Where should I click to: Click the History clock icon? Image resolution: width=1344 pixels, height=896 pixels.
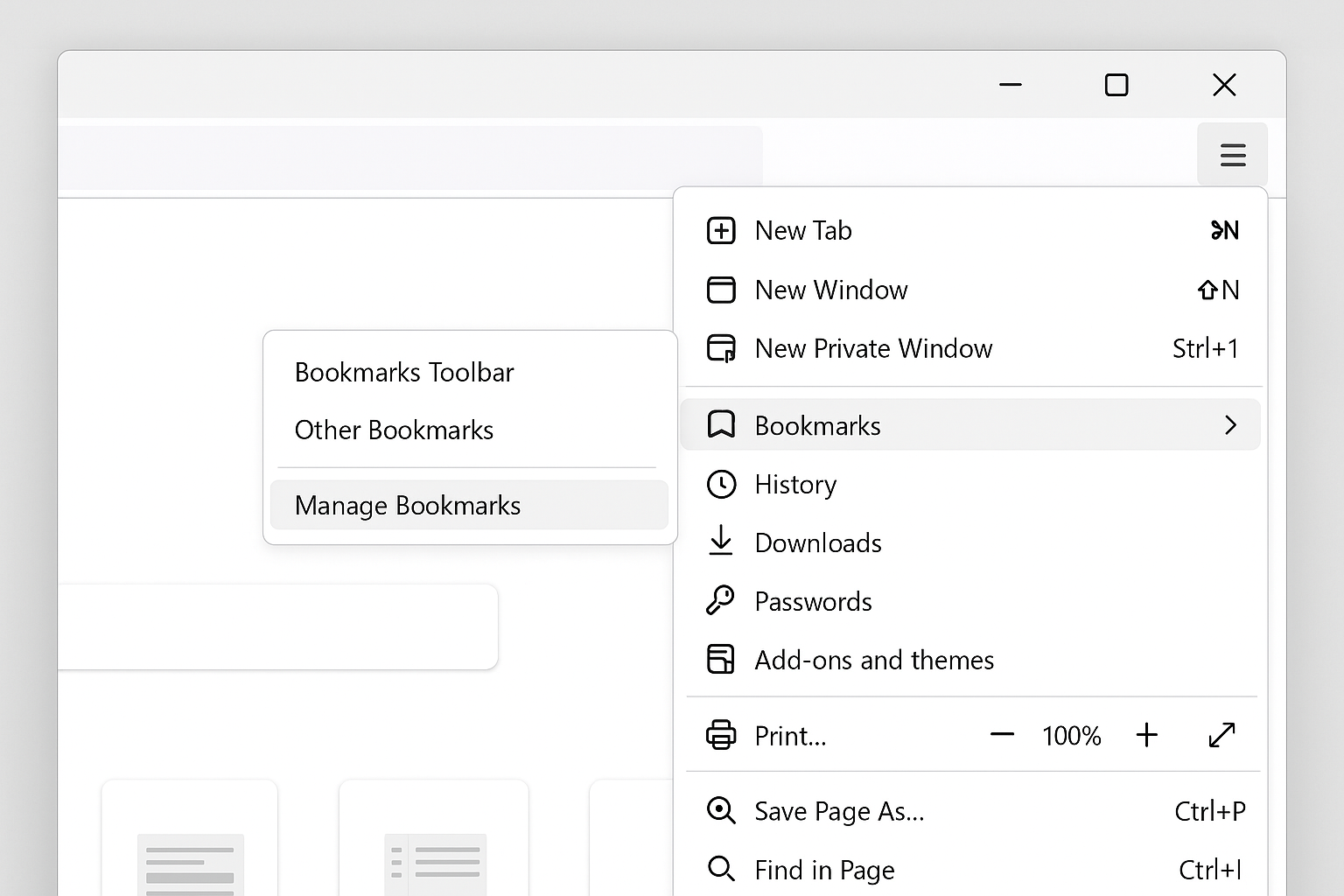point(721,484)
